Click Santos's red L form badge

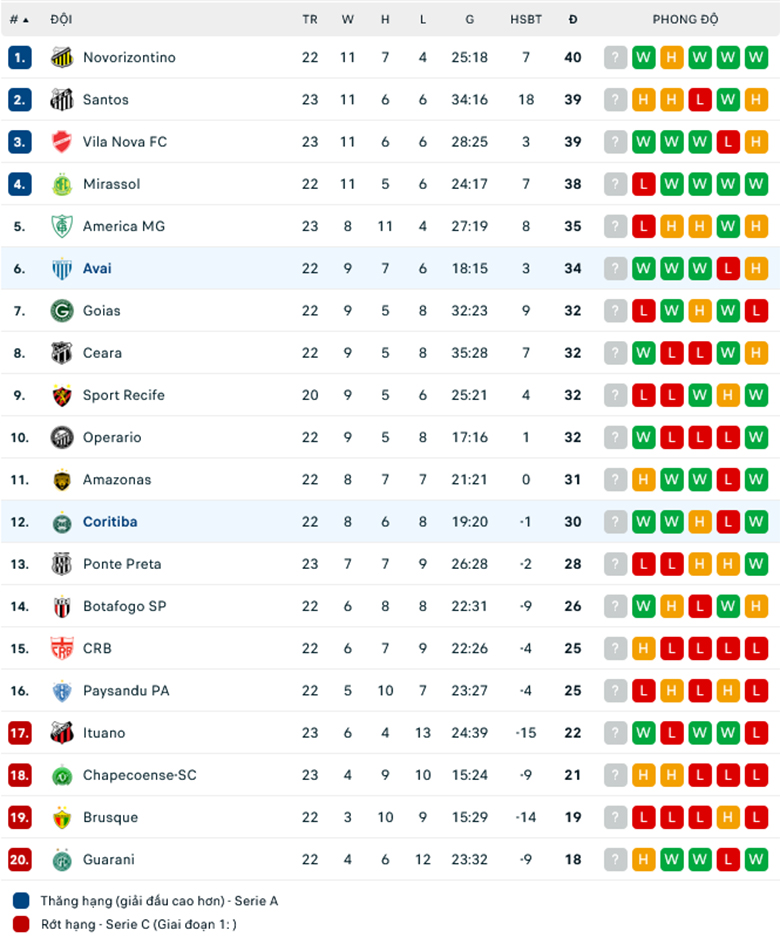pyautogui.click(x=700, y=100)
